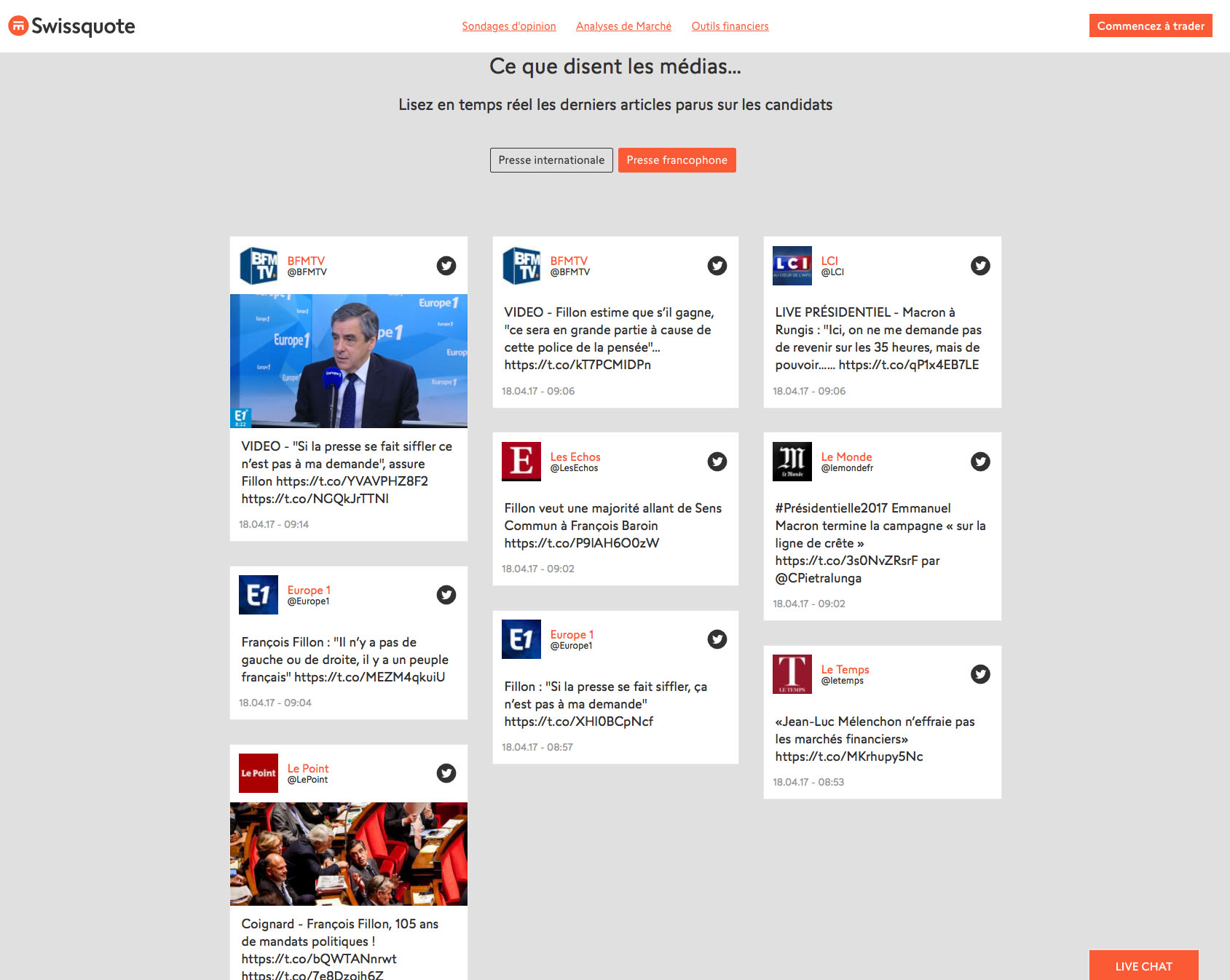
Task: Click Twitter icon on LCI card
Action: (x=980, y=266)
